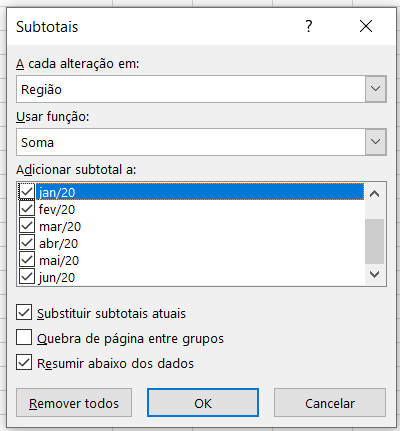Close the Subtotais dialog
This screenshot has height=431, width=400.
(x=366, y=26)
